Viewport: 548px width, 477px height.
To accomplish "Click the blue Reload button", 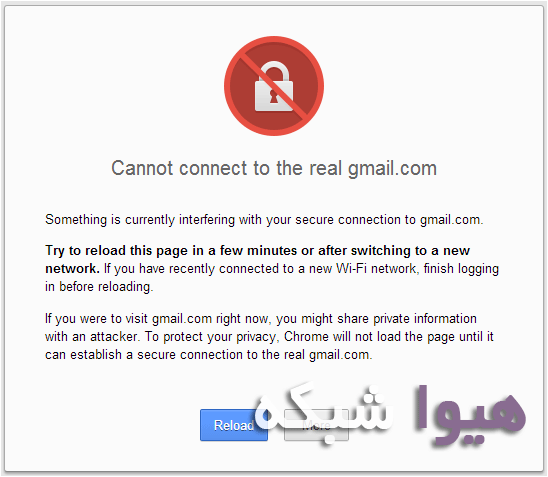I will 234,425.
